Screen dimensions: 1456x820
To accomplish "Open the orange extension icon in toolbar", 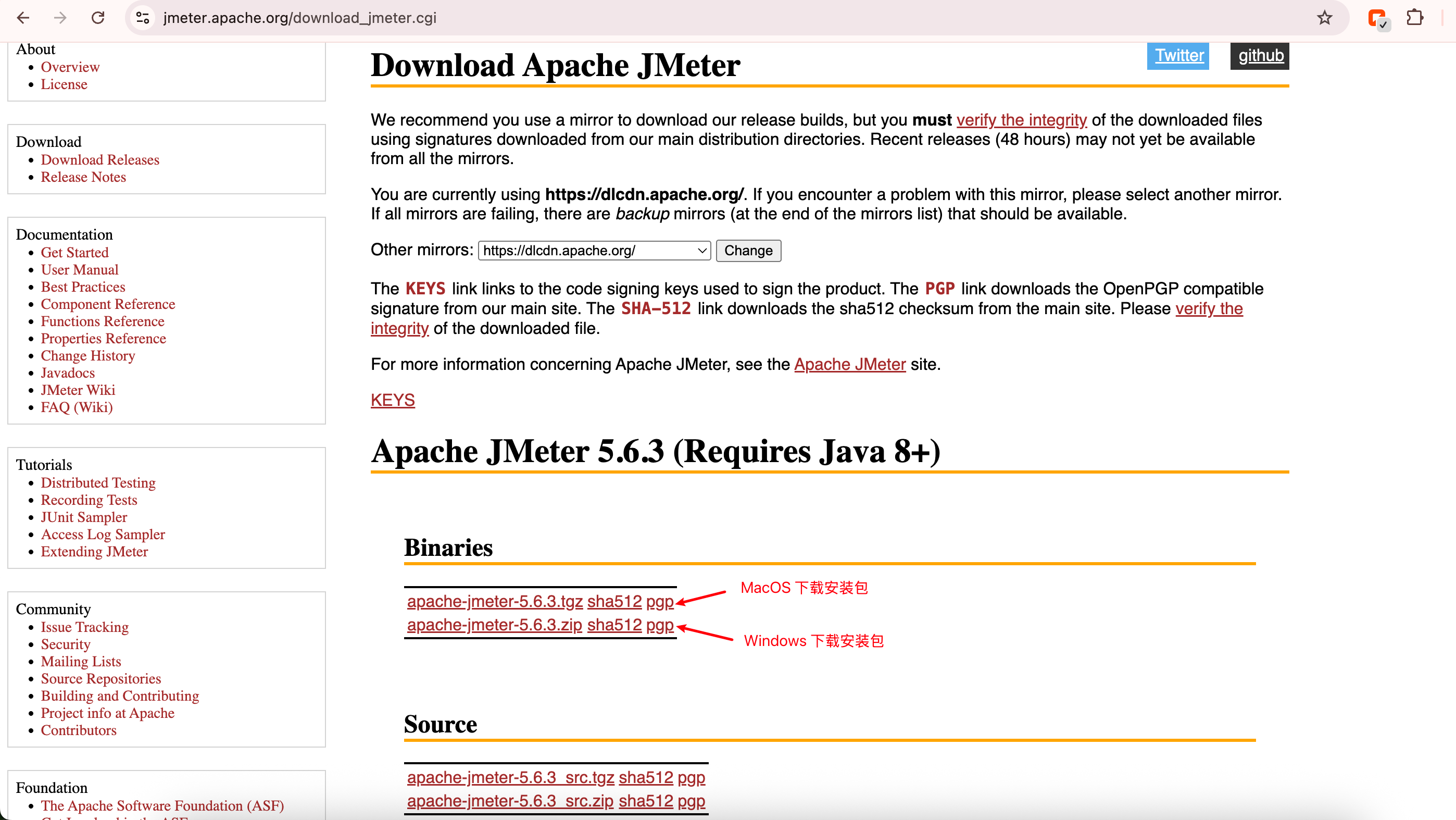I will pyautogui.click(x=1377, y=19).
